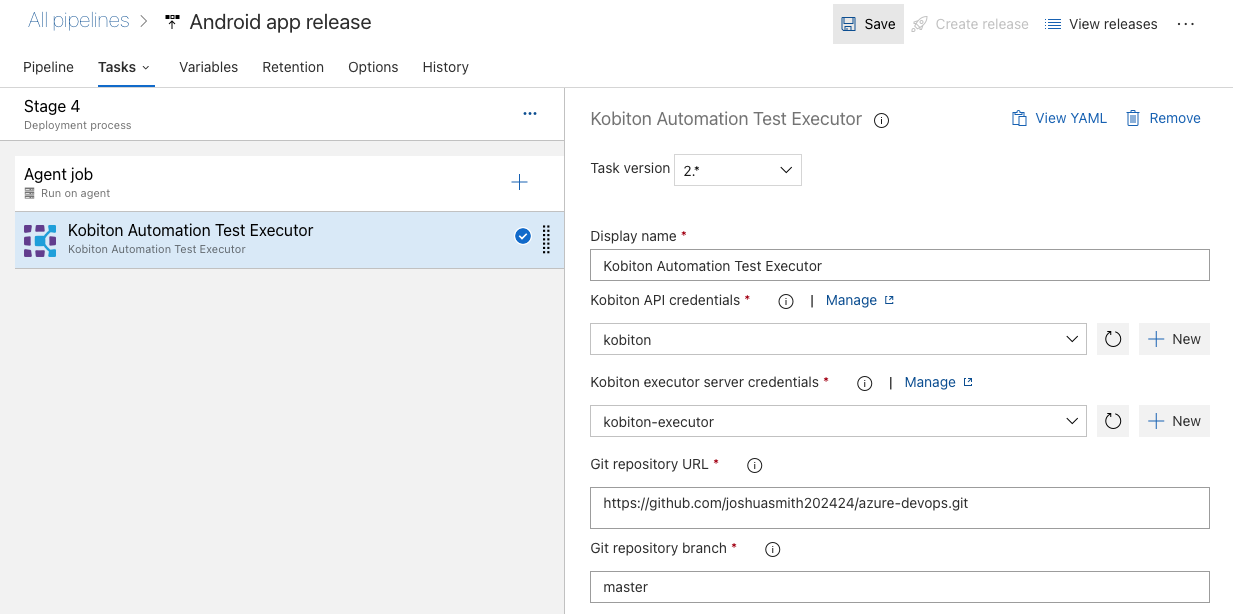Image resolution: width=1233 pixels, height=614 pixels.
Task: Click the View YAML clipboard icon
Action: pyautogui.click(x=1019, y=118)
